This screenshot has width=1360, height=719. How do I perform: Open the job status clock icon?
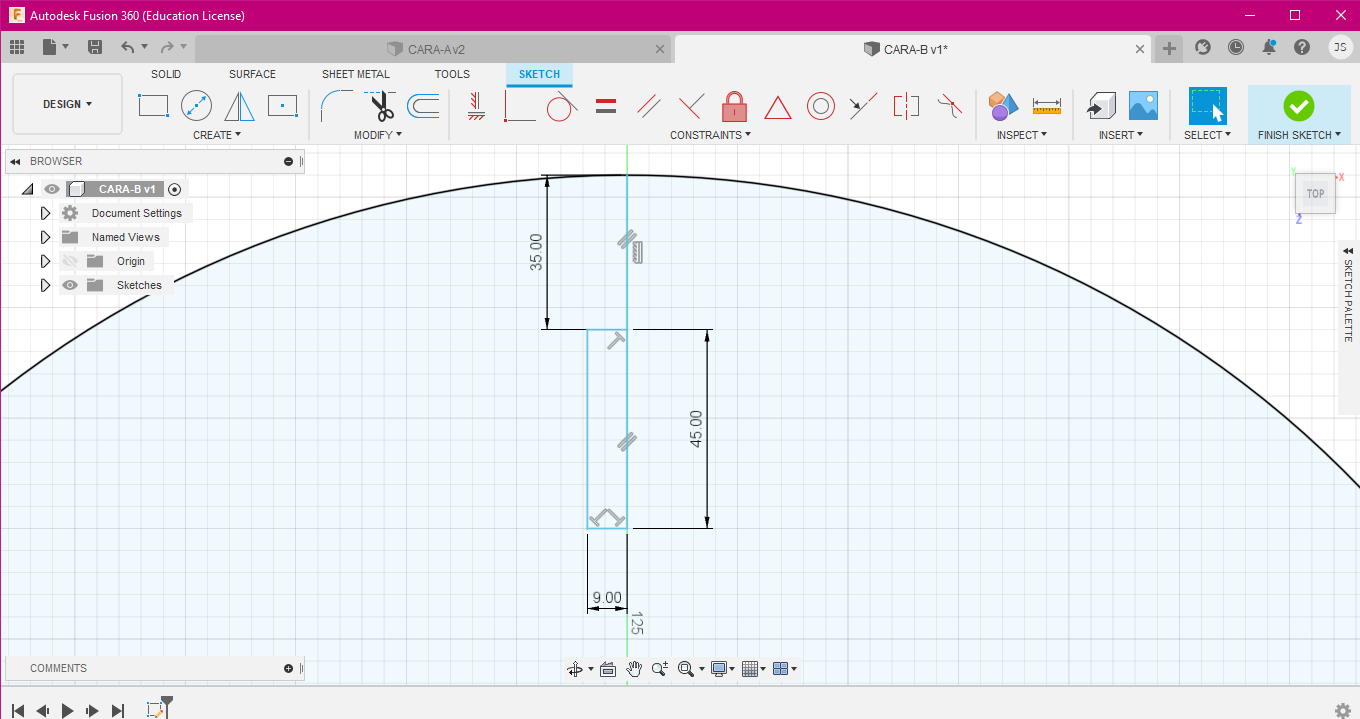coord(1236,47)
